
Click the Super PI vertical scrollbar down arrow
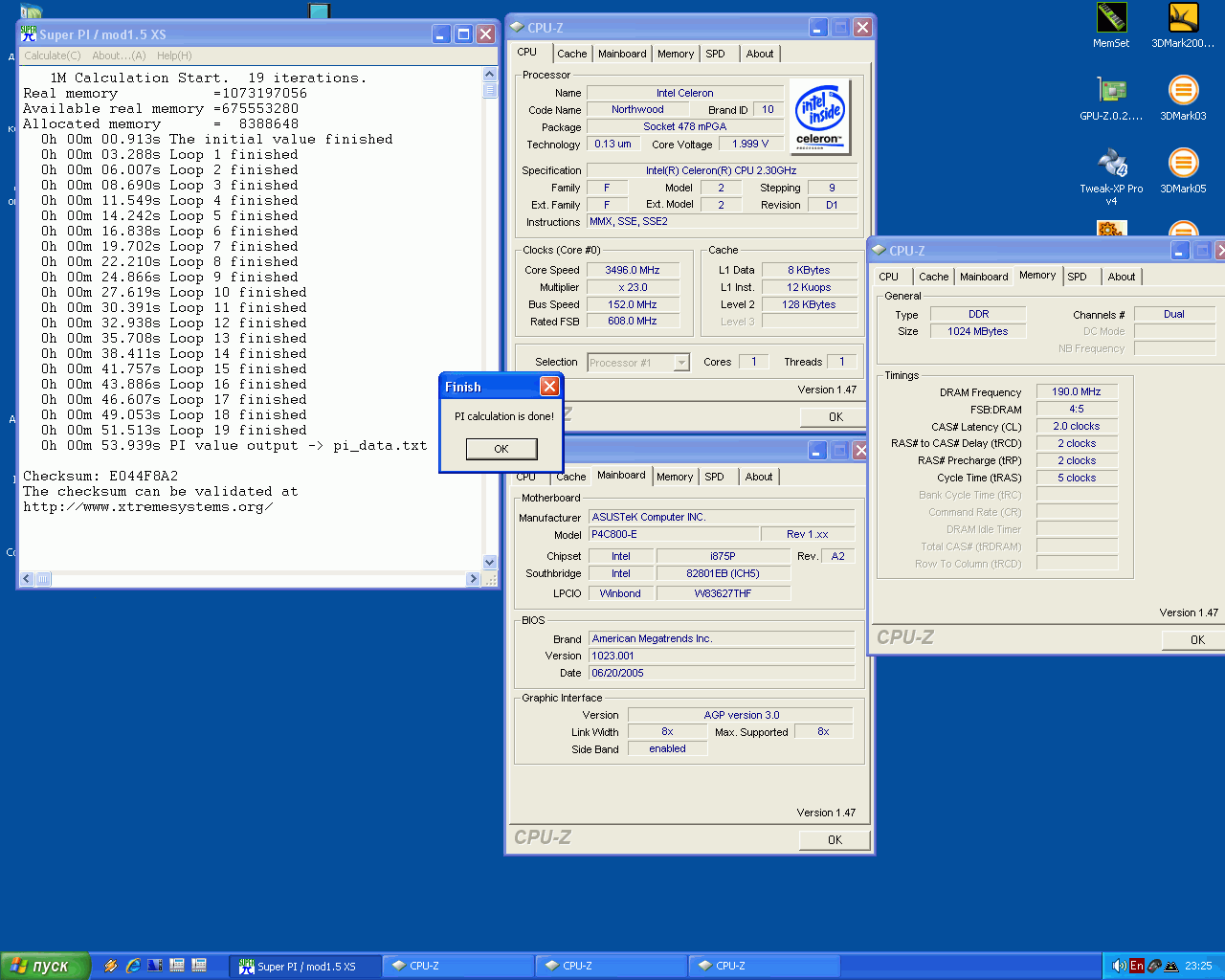490,563
